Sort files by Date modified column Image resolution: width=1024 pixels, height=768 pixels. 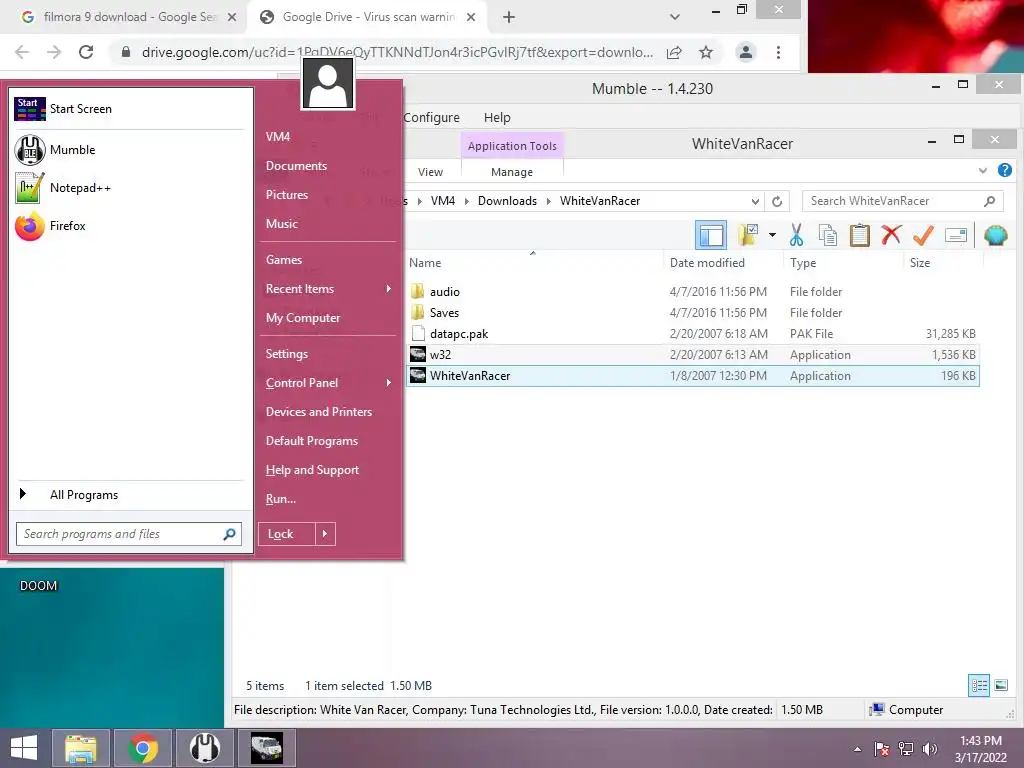[707, 263]
